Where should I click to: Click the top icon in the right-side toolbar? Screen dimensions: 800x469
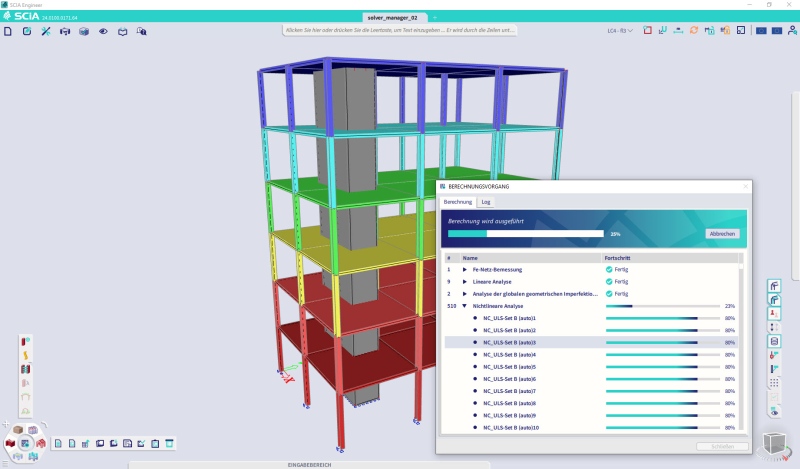click(x=774, y=286)
